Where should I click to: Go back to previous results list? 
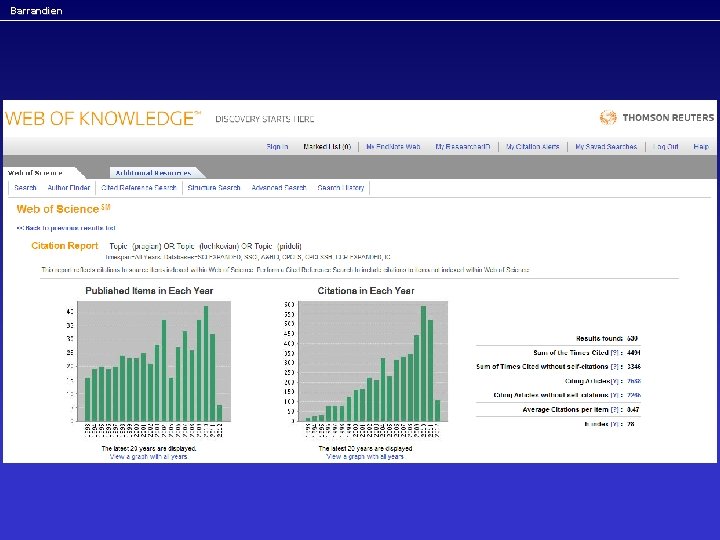pos(66,228)
